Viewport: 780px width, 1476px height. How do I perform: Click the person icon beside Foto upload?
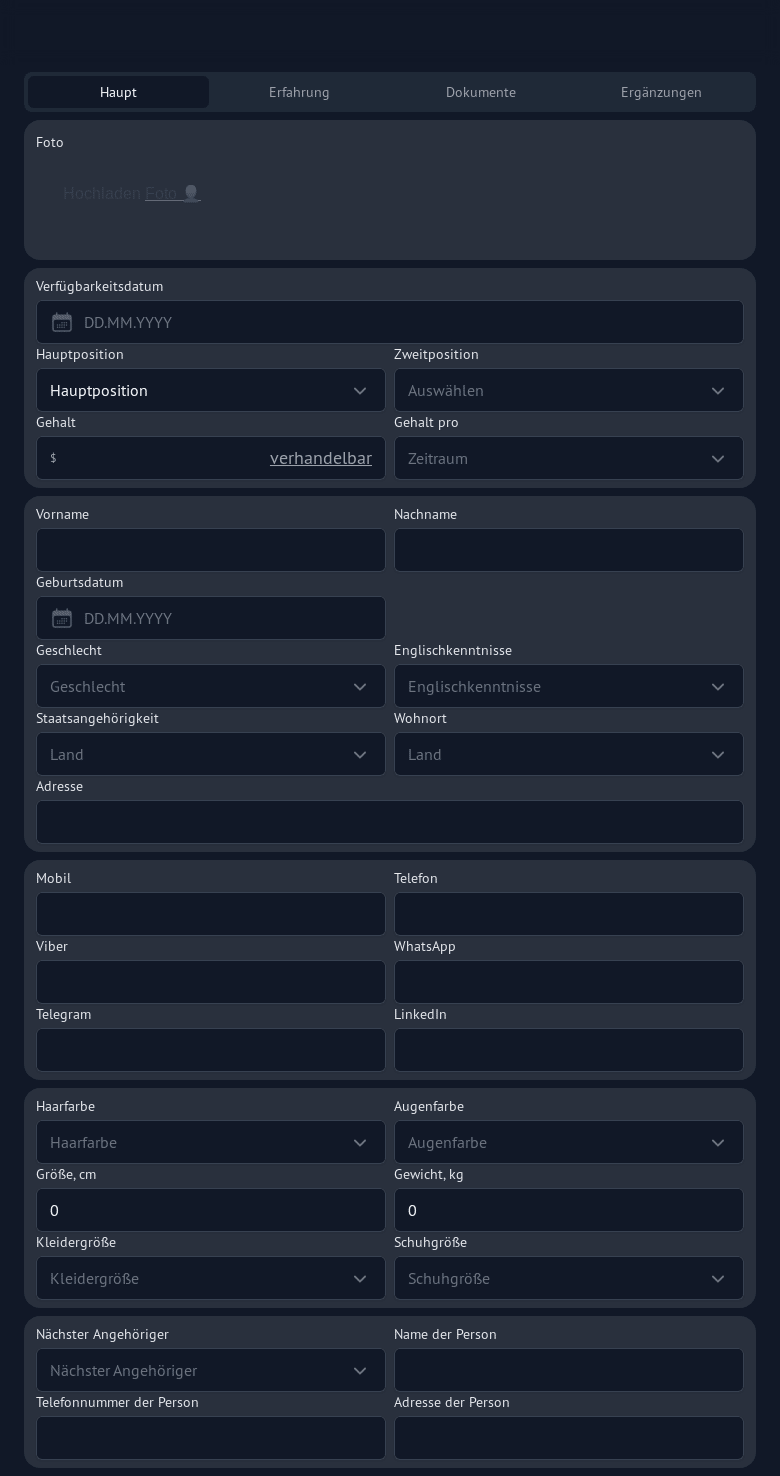pos(191,193)
